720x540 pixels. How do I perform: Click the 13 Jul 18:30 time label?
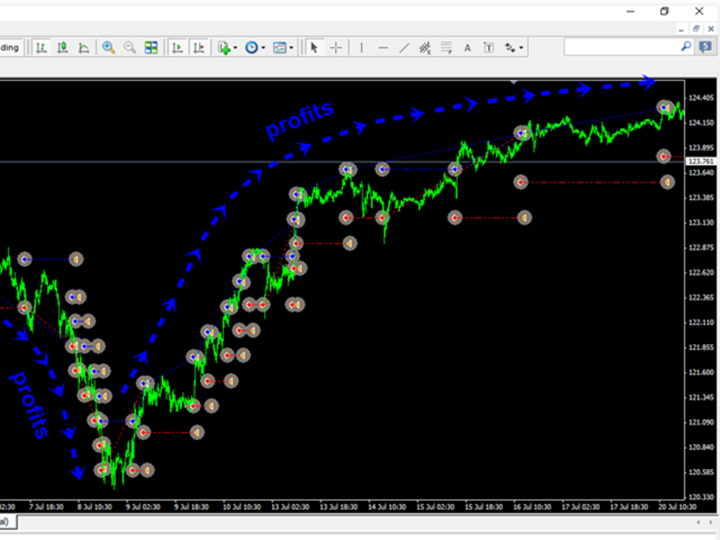[338, 507]
